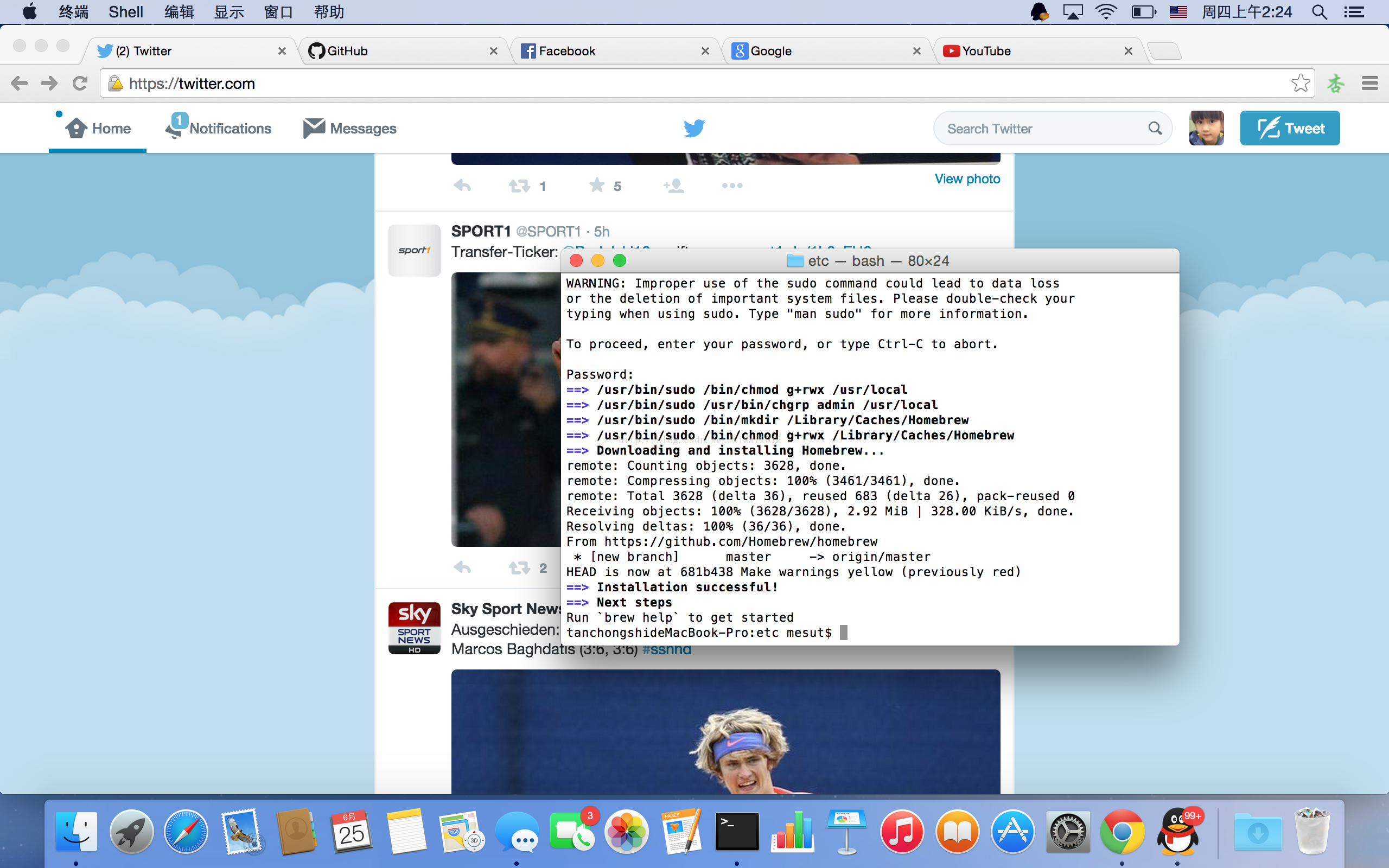Reply to the tweet with 1 retweet
Viewport: 1389px width, 868px height.
(x=462, y=186)
